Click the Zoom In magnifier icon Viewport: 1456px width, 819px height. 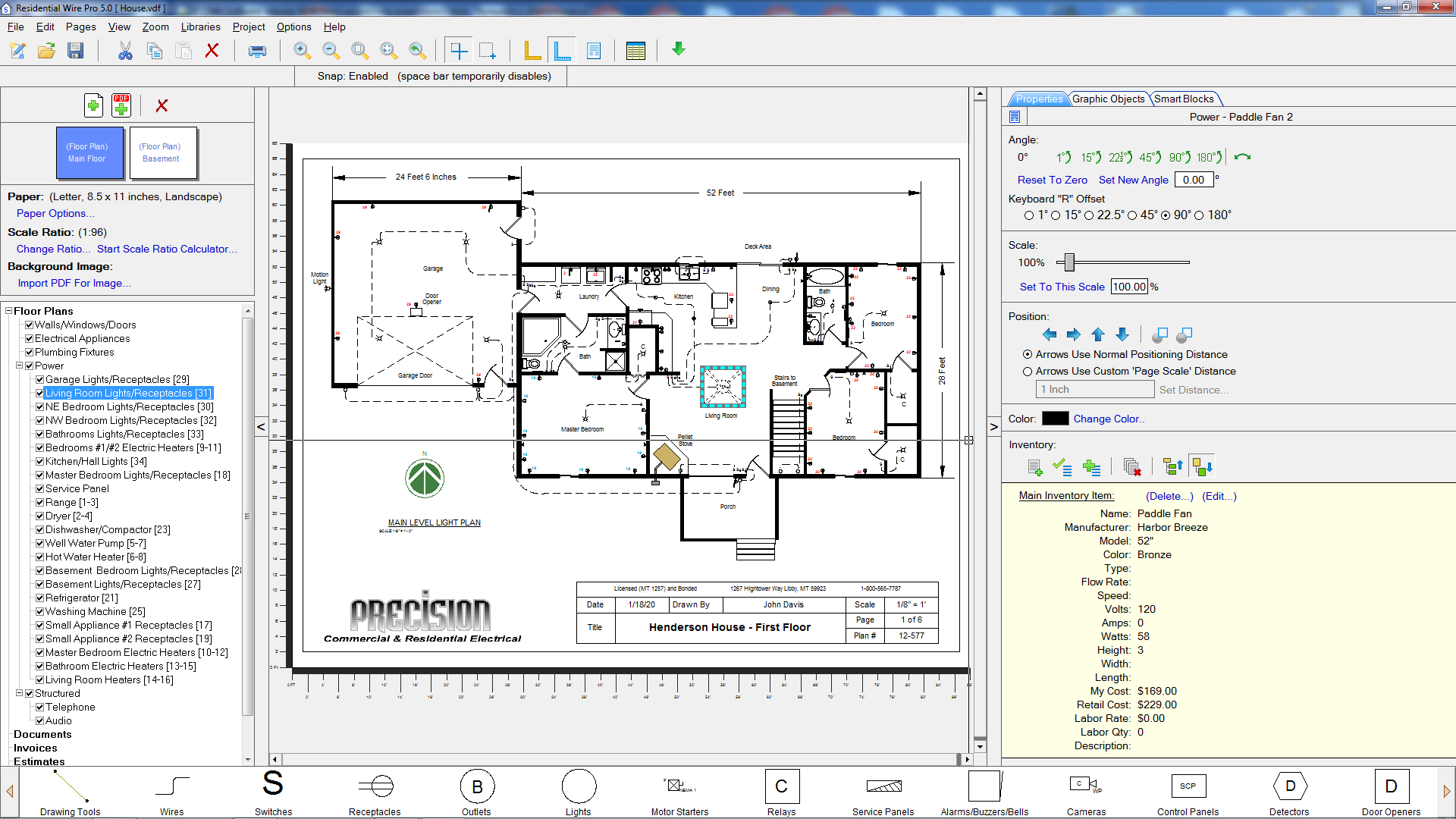(302, 51)
